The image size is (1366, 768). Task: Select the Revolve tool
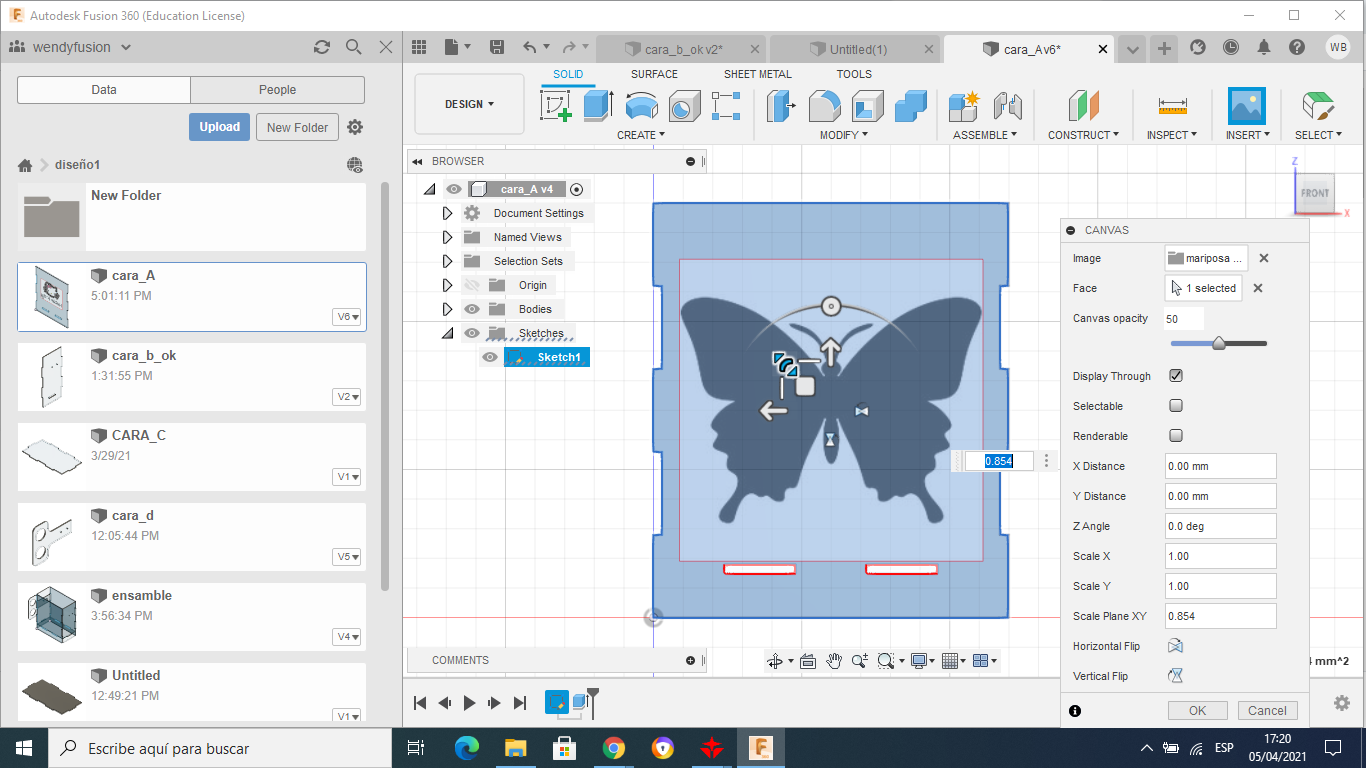[641, 106]
